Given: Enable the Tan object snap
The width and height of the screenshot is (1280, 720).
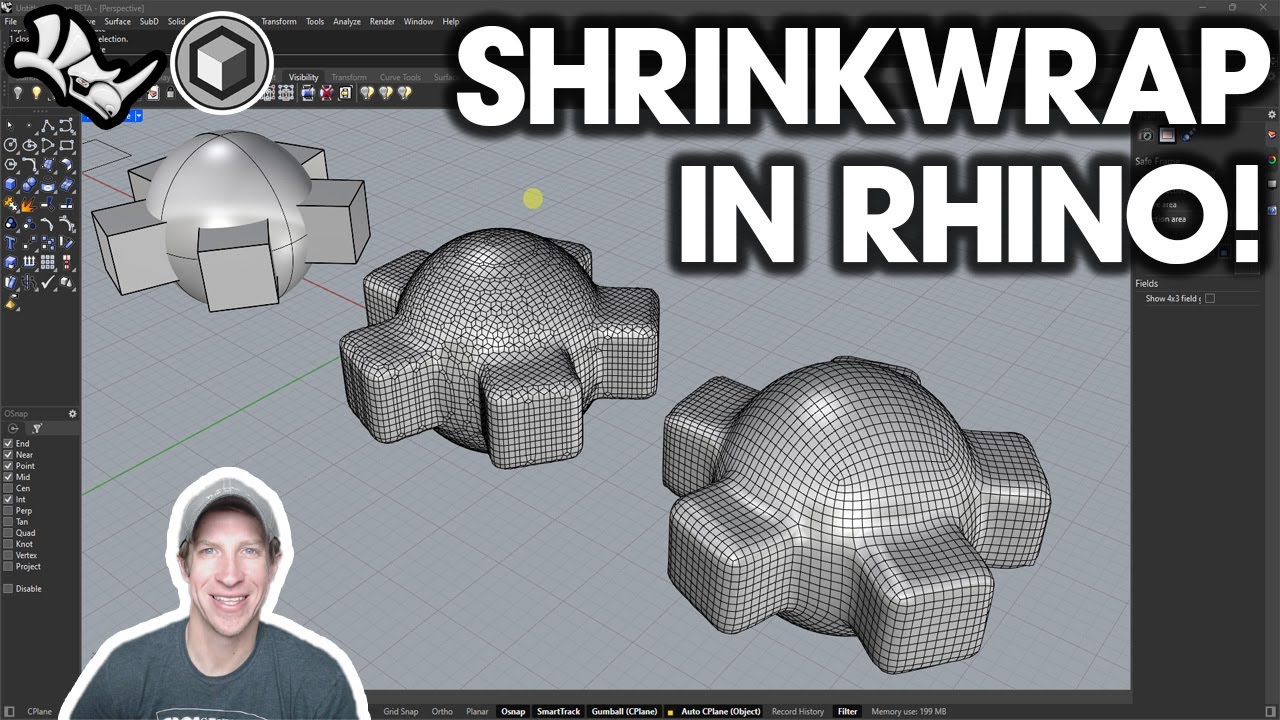Looking at the screenshot, I should coord(8,521).
